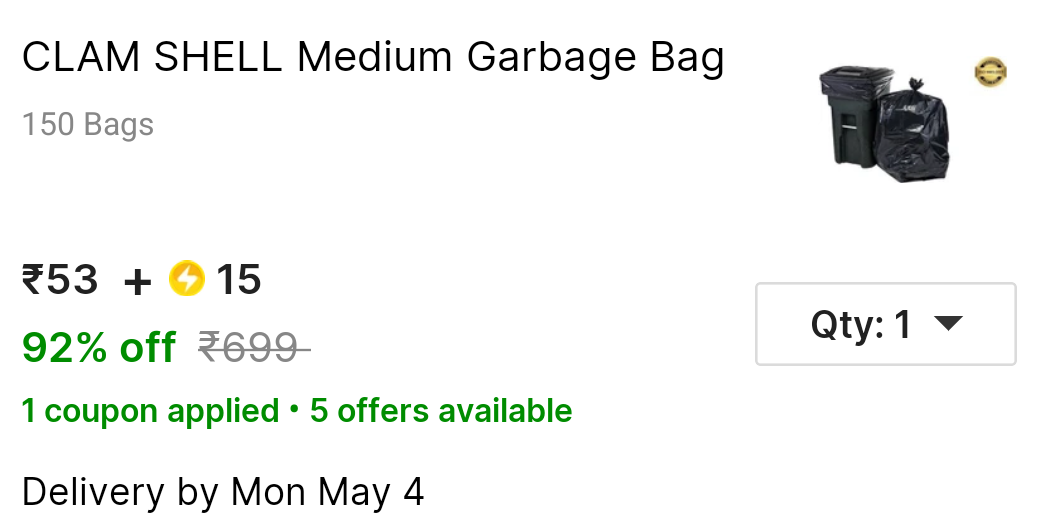Open the Qty: 1 dropdown
This screenshot has height=531, width=1047.
point(885,324)
